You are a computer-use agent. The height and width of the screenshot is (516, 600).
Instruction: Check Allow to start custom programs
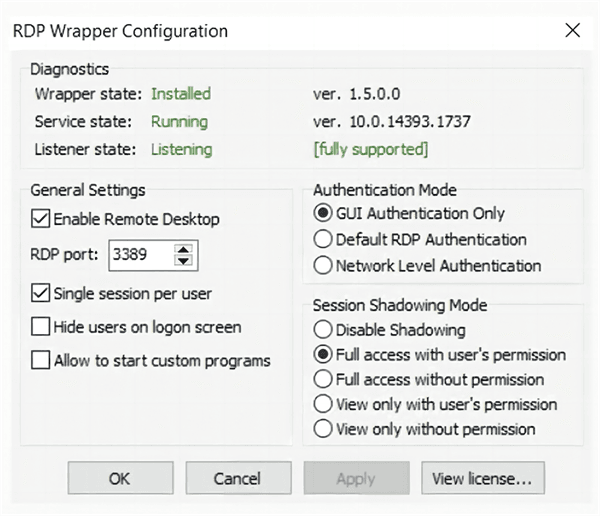click(x=41, y=360)
